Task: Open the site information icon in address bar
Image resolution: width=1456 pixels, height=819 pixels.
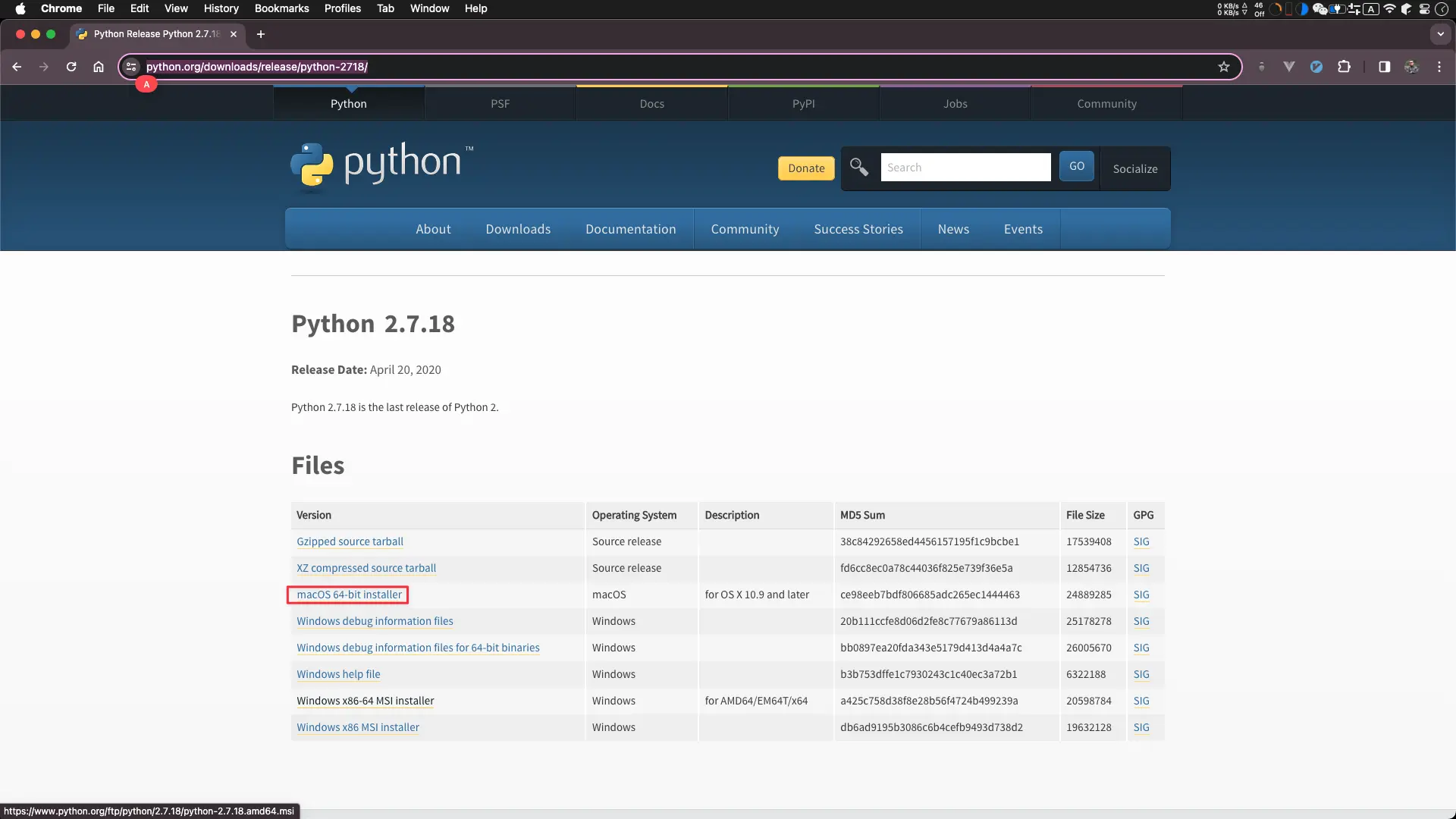Action: click(131, 67)
